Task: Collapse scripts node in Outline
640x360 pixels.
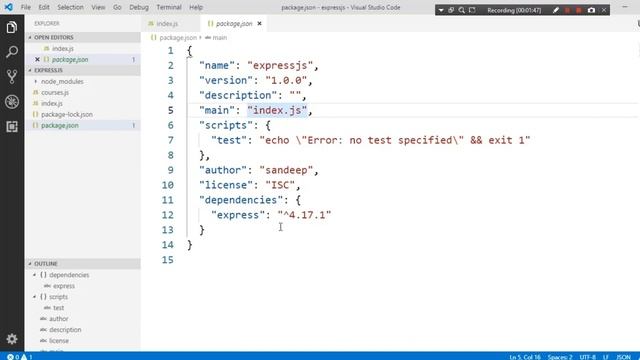Action: [x=35, y=297]
